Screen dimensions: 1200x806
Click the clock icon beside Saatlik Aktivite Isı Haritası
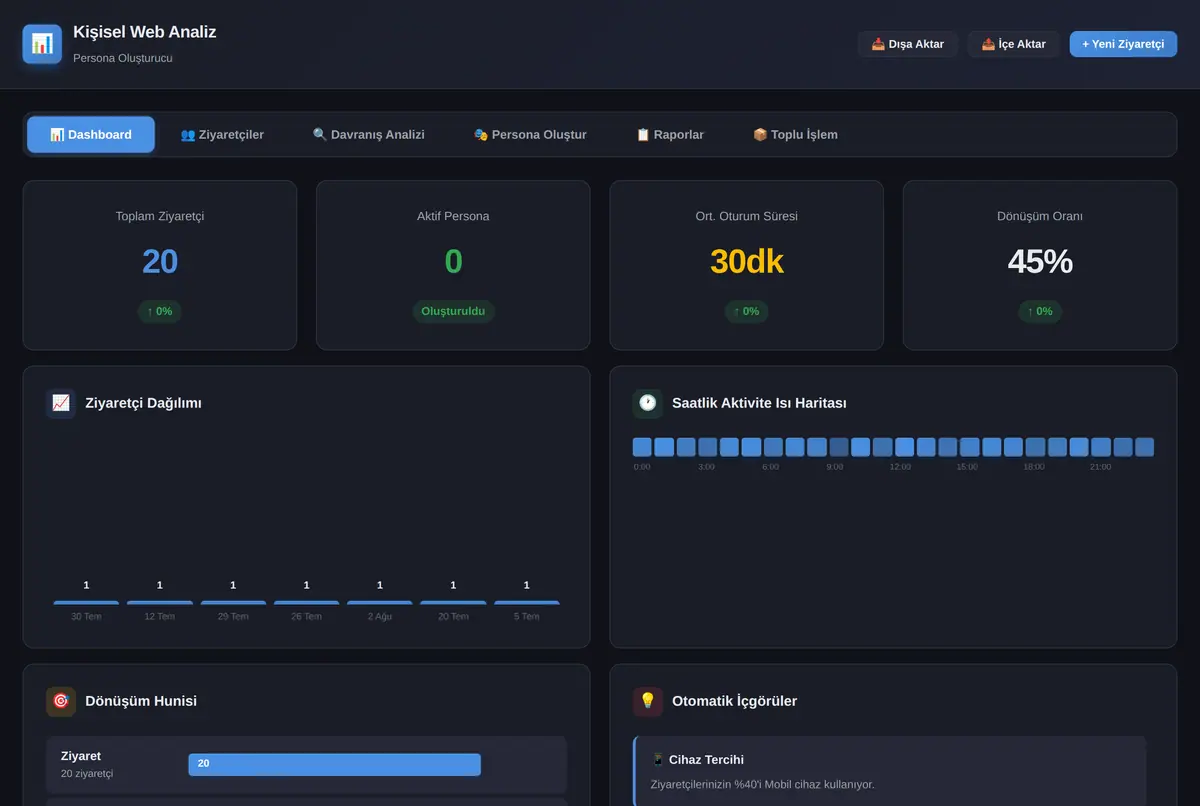(648, 403)
